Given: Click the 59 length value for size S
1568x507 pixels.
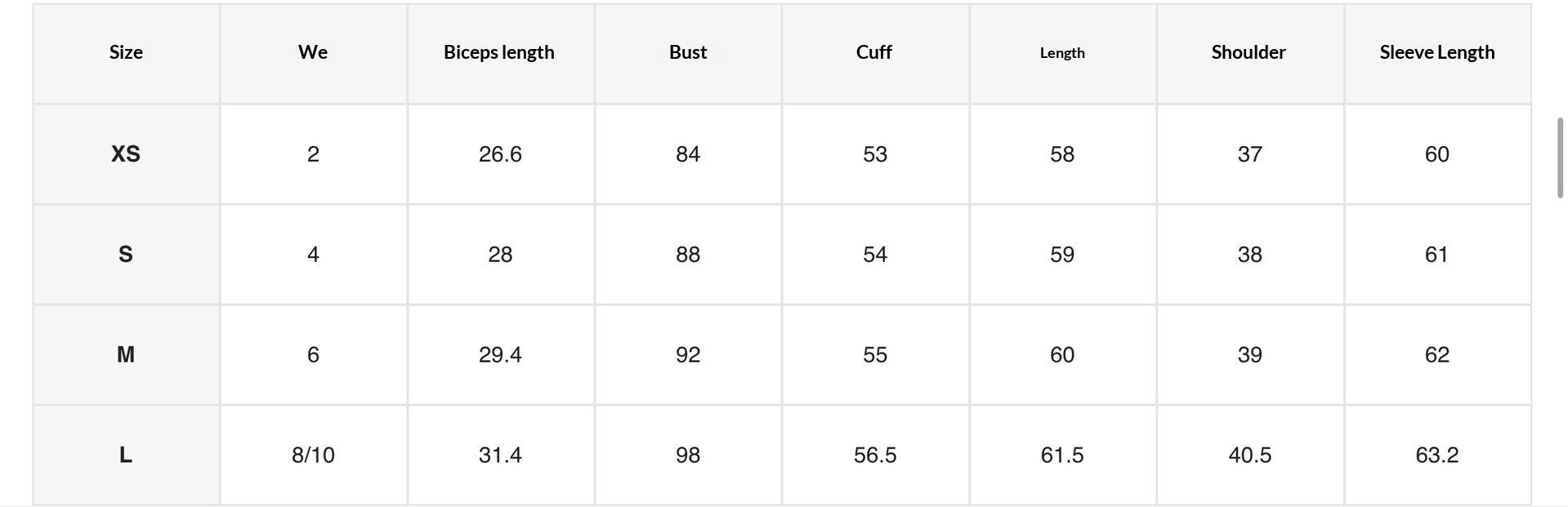Looking at the screenshot, I should 1062,255.
